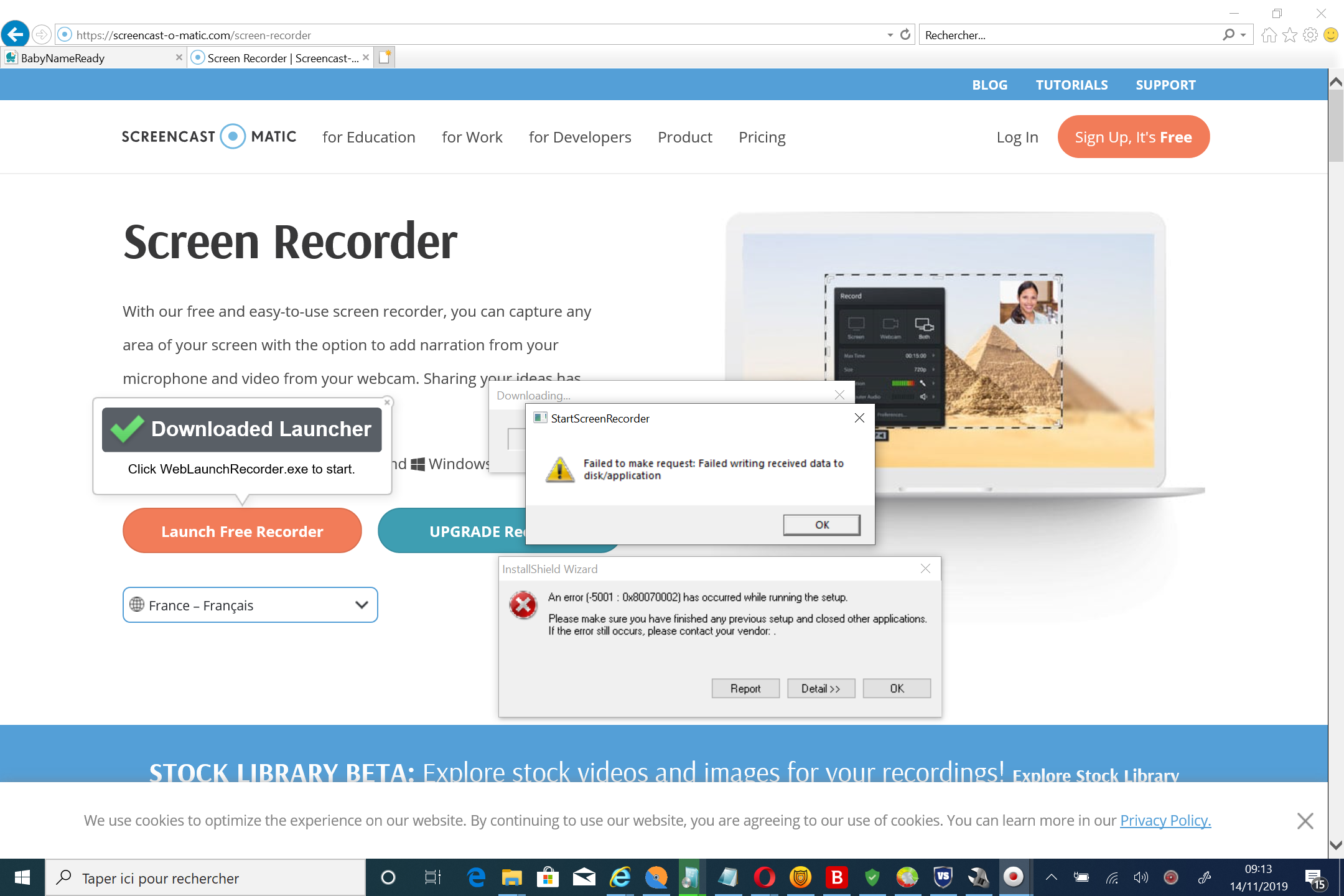Expand the search provider dropdown arrow

point(1243,35)
